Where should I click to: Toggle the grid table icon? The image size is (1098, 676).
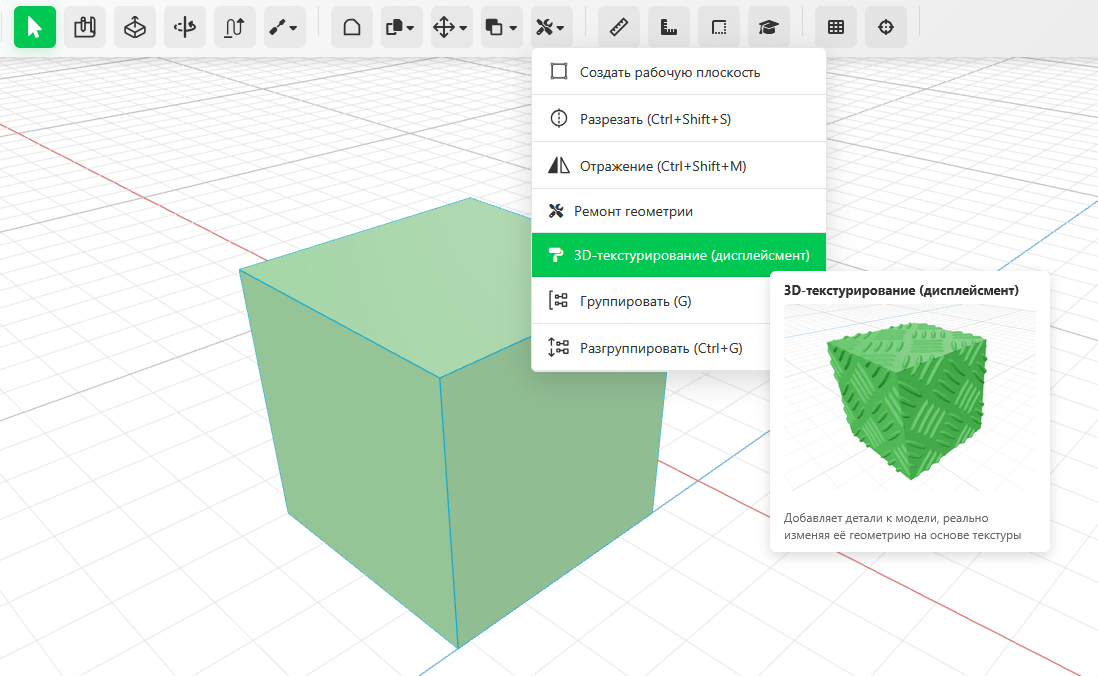[836, 27]
